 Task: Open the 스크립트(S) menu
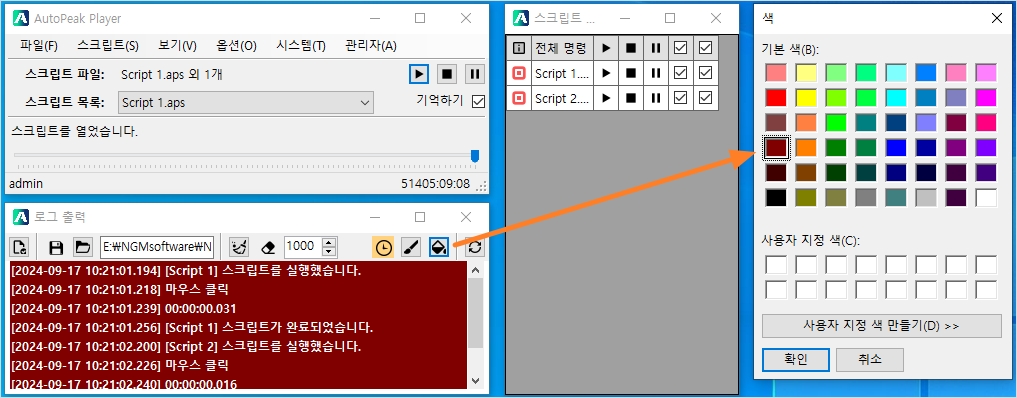[x=108, y=45]
